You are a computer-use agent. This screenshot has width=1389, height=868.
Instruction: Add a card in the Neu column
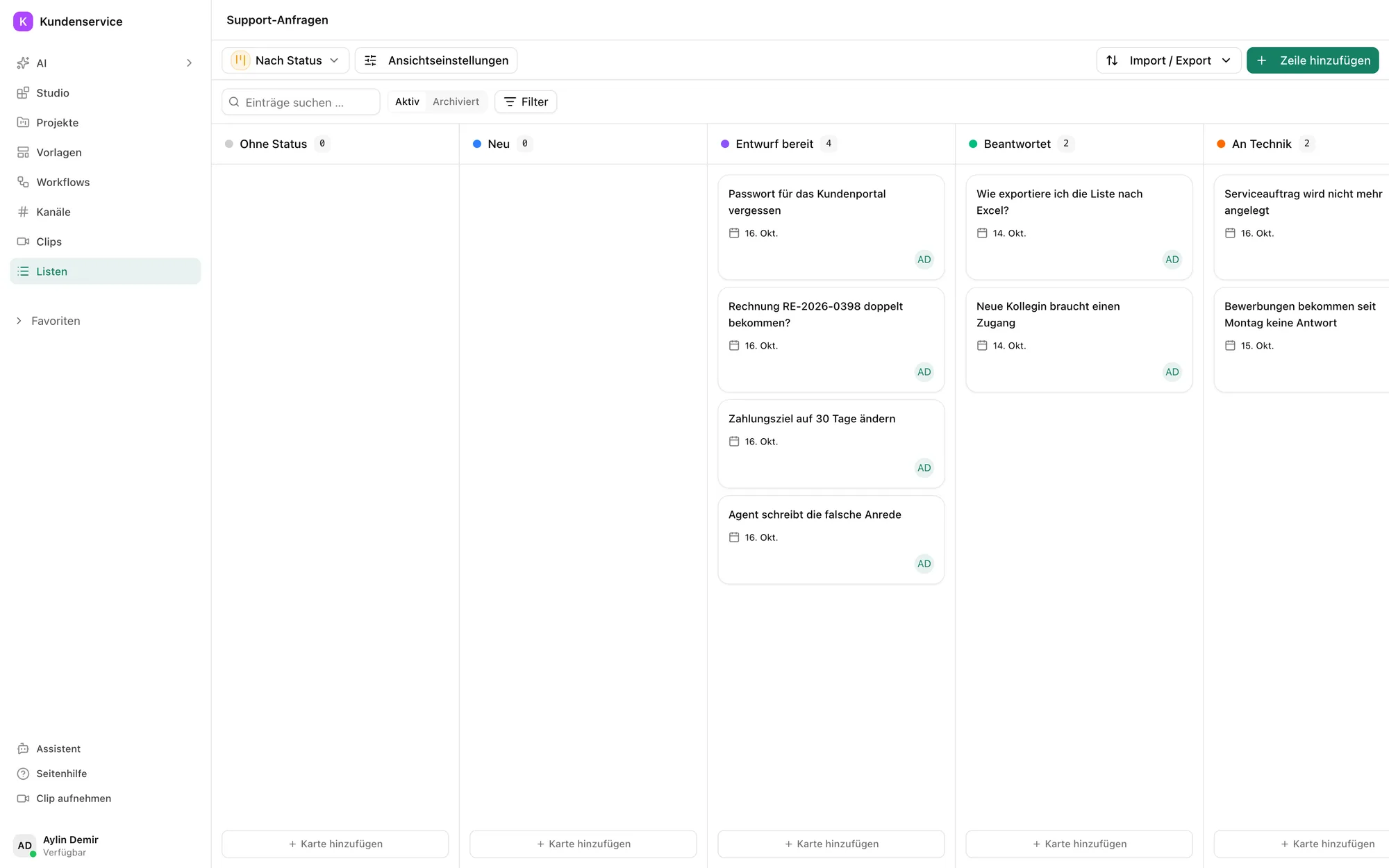583,844
